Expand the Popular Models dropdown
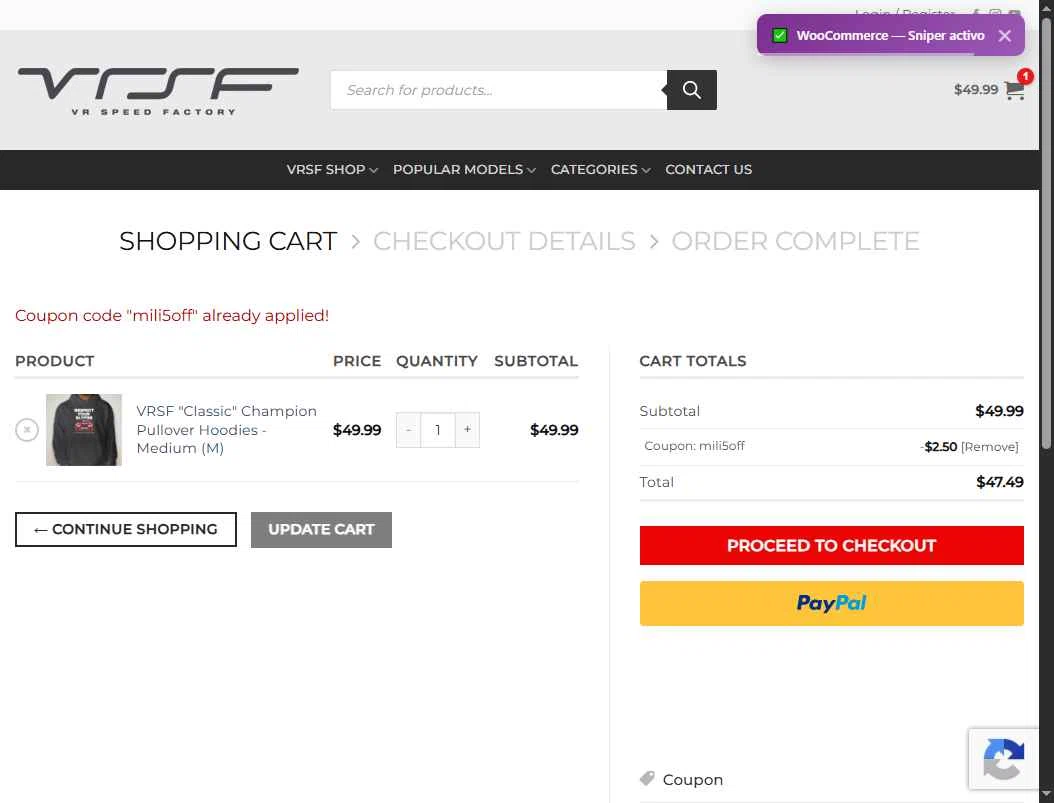This screenshot has height=803, width=1054. pos(464,170)
